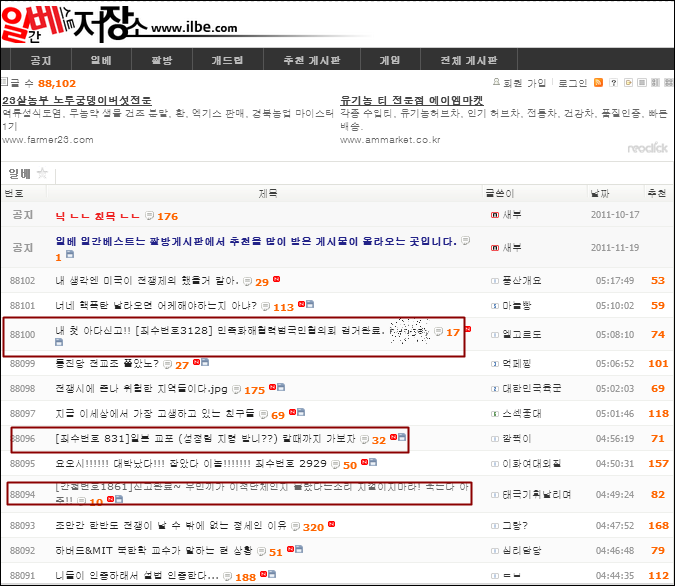Click comment bubble icon on post 88091
The height and width of the screenshot is (586, 675).
pos(228,576)
